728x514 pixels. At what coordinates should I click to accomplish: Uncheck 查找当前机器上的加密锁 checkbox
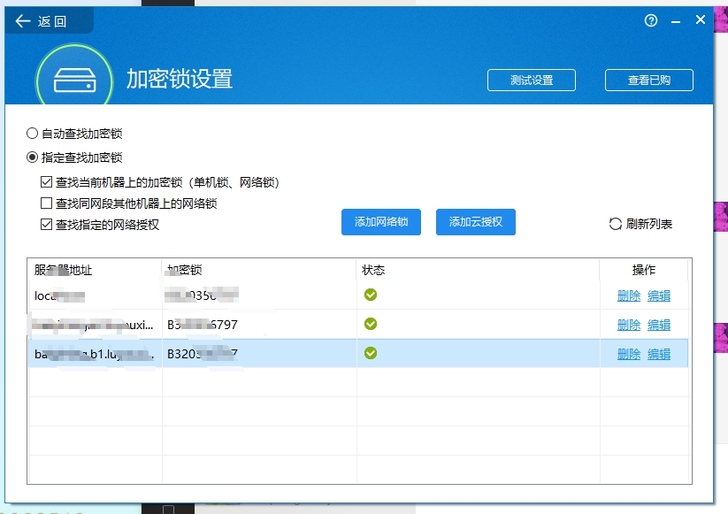click(x=46, y=182)
